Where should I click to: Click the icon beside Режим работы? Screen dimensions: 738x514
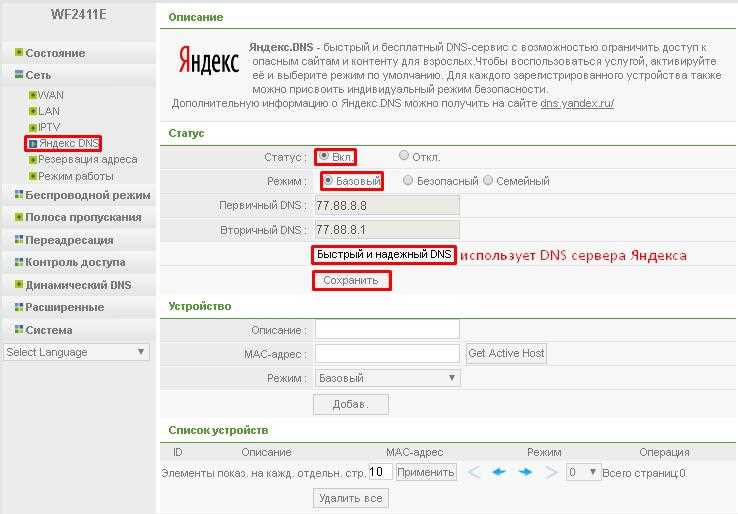click(32, 176)
